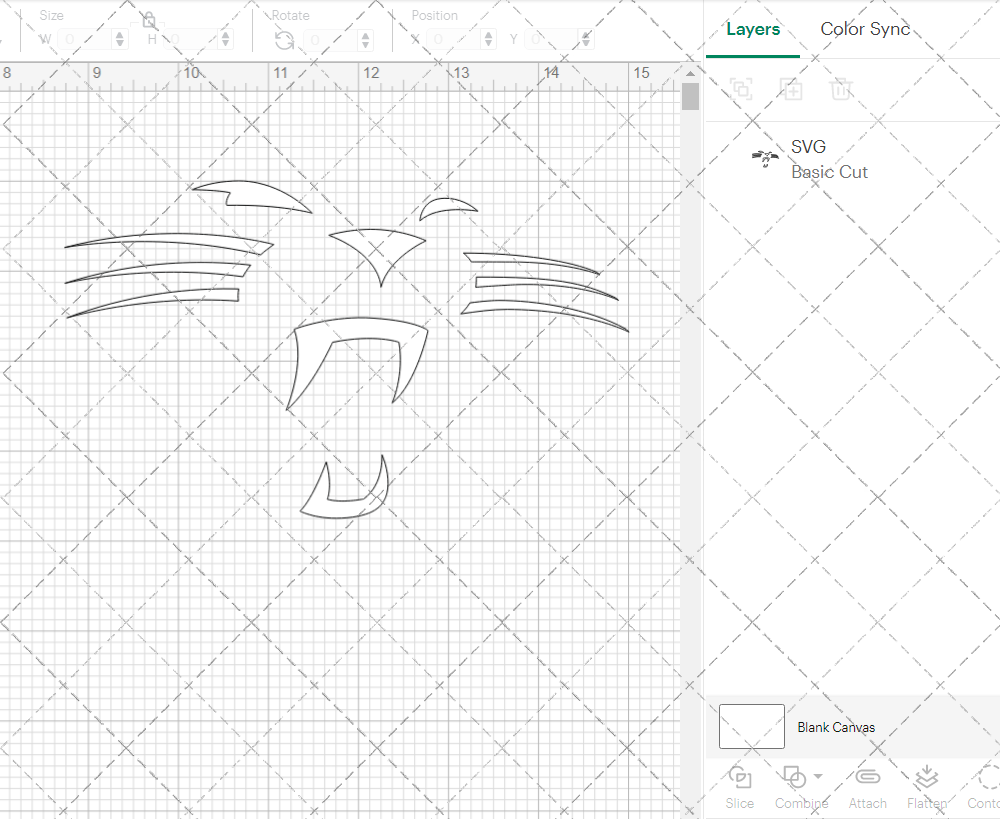Click the Width stepper arrows
This screenshot has height=819, width=1000.
pyautogui.click(x=120, y=40)
